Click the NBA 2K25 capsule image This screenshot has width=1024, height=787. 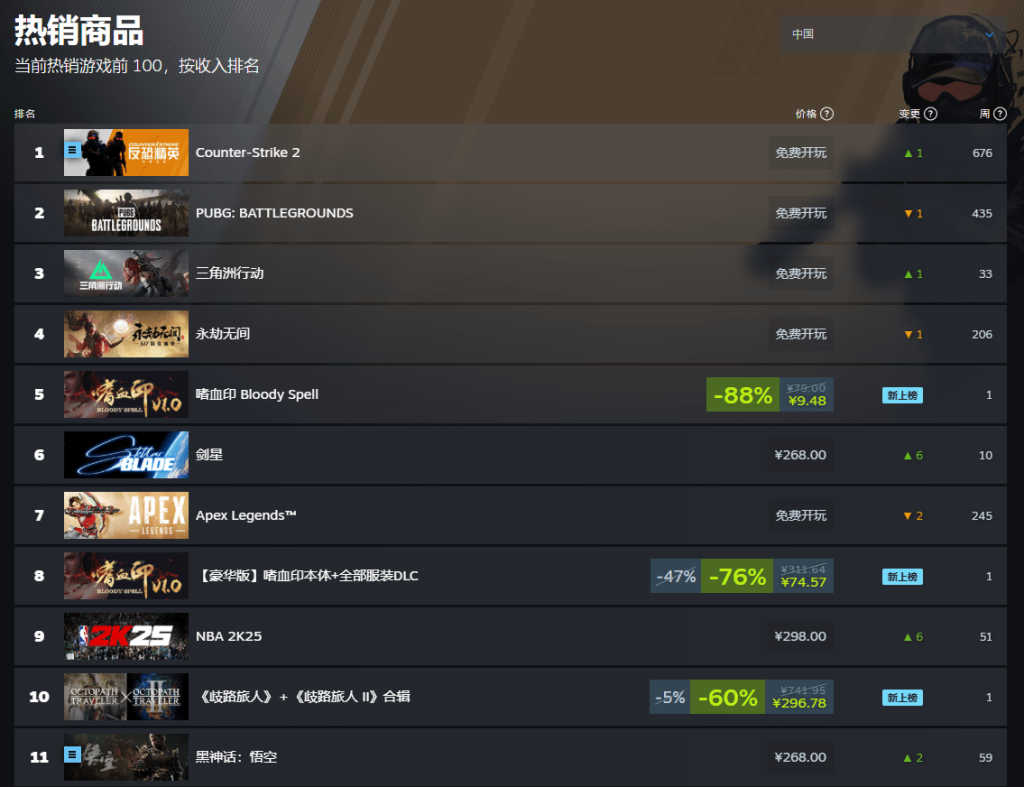pos(126,636)
